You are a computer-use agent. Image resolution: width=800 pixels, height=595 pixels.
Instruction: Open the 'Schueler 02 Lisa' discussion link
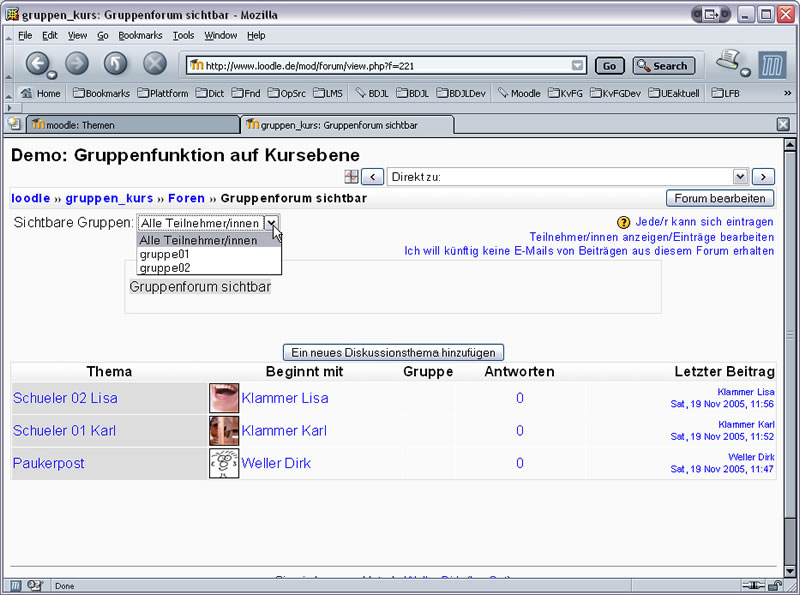[65, 398]
